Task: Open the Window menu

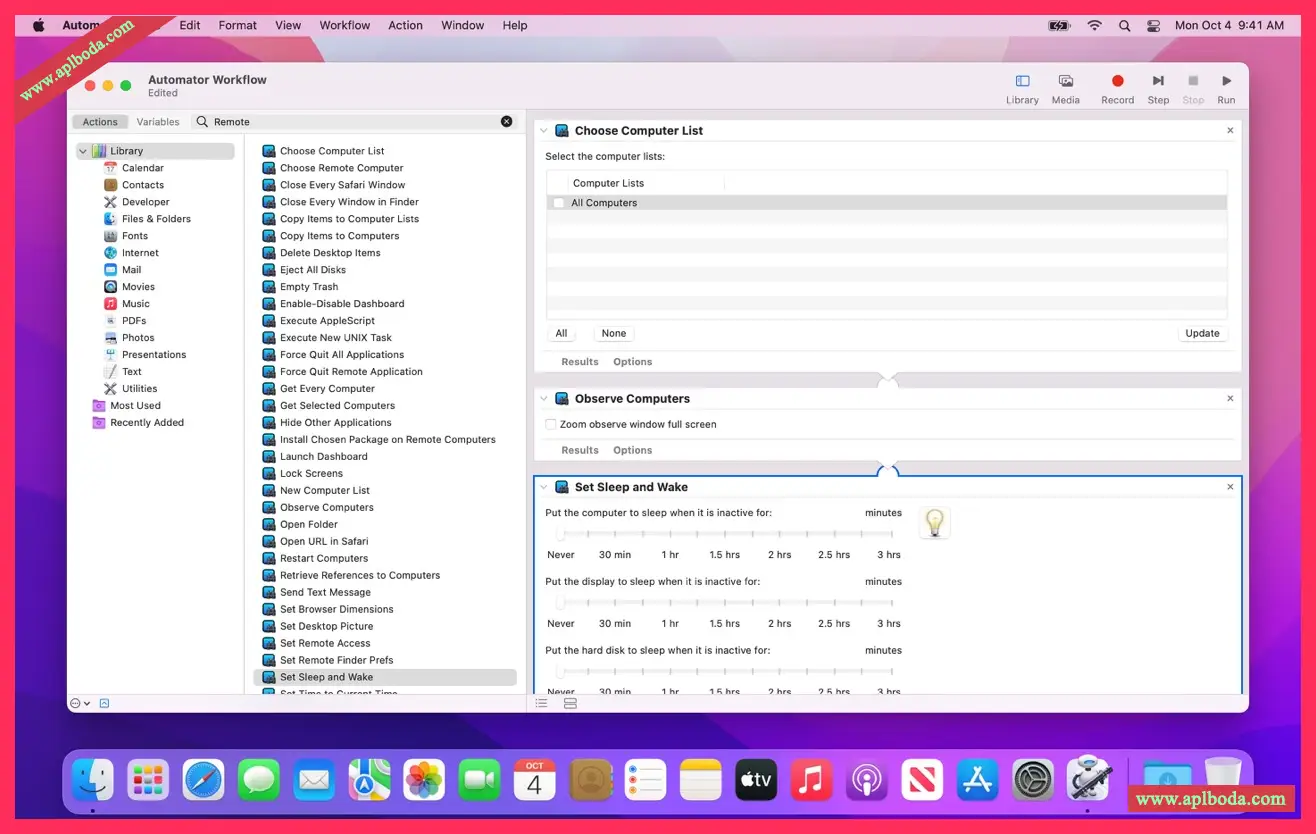Action: [463, 25]
